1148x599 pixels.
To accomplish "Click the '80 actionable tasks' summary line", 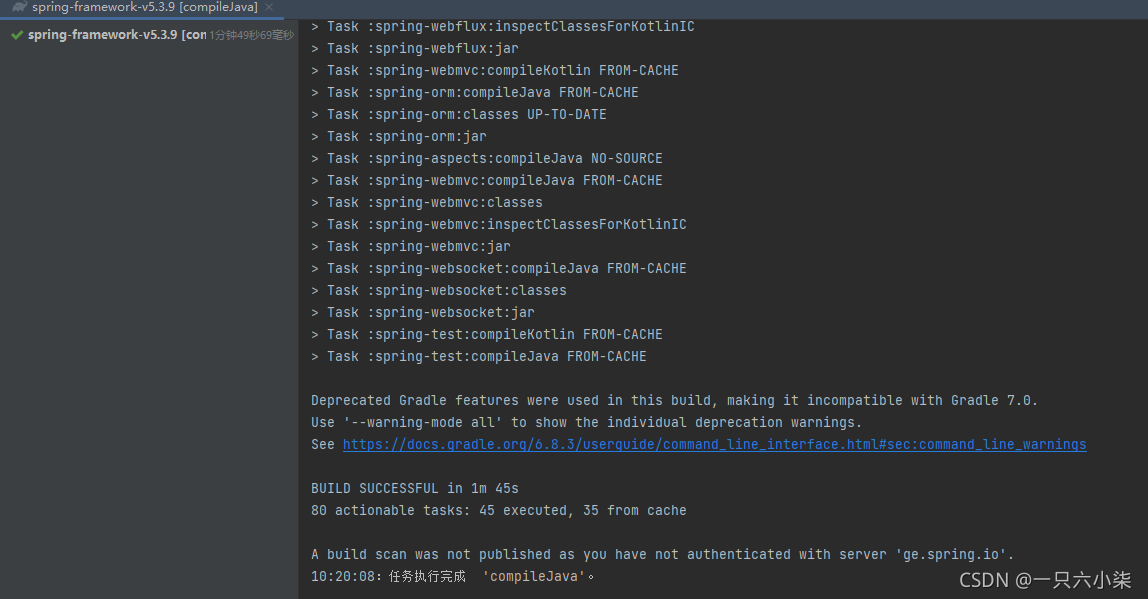I will 499,510.
